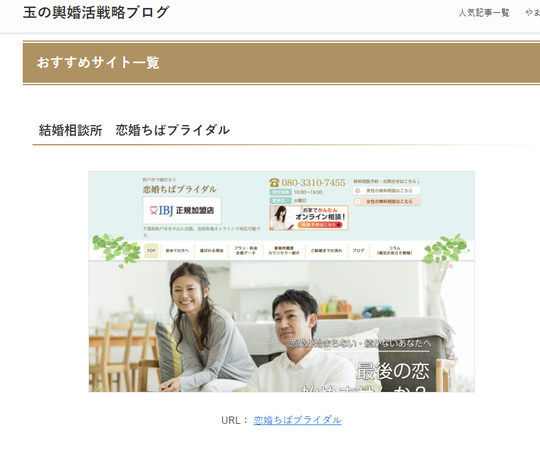Open the 恋婚ちばブライダル URL link

(297, 420)
